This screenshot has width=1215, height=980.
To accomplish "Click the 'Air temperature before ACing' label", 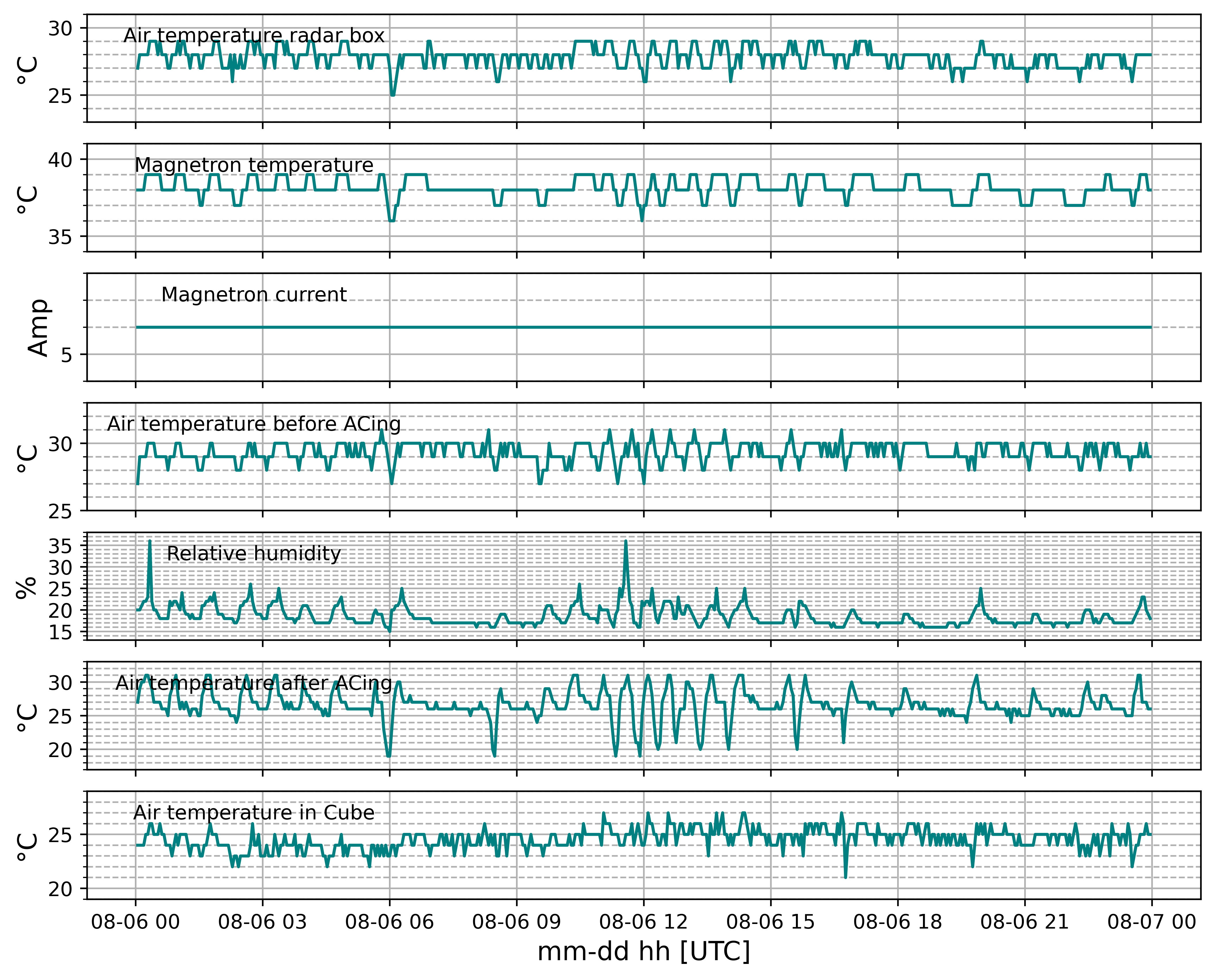I will [254, 424].
